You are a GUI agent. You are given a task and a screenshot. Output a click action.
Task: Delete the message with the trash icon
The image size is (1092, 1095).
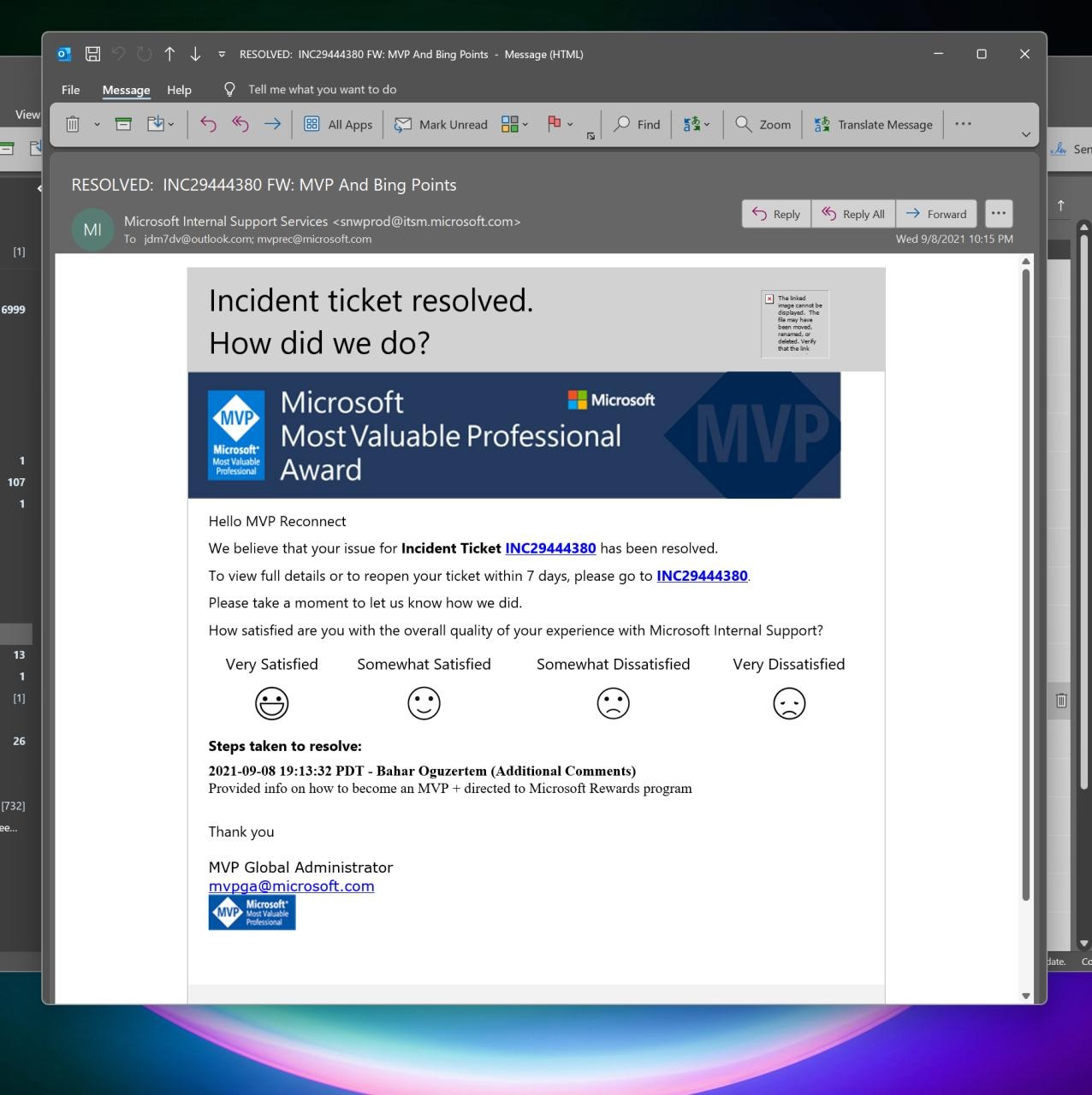73,124
